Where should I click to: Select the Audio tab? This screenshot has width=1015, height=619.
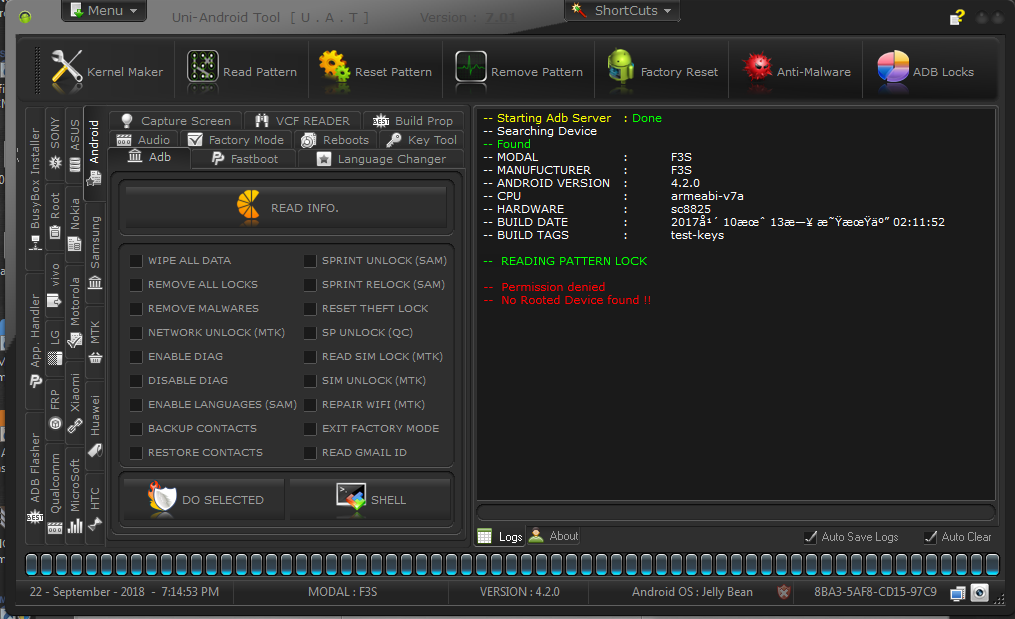pyautogui.click(x=143, y=140)
